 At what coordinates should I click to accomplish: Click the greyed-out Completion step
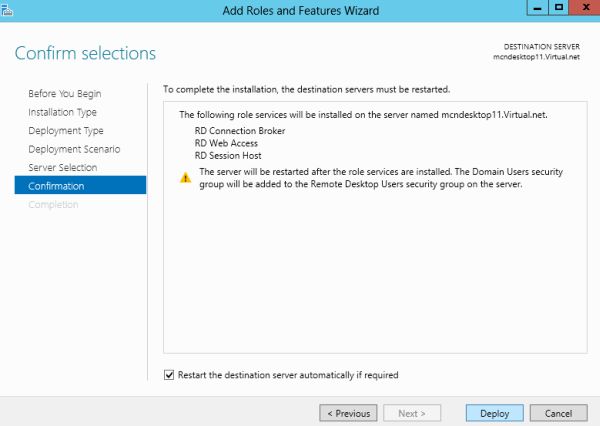point(53,205)
